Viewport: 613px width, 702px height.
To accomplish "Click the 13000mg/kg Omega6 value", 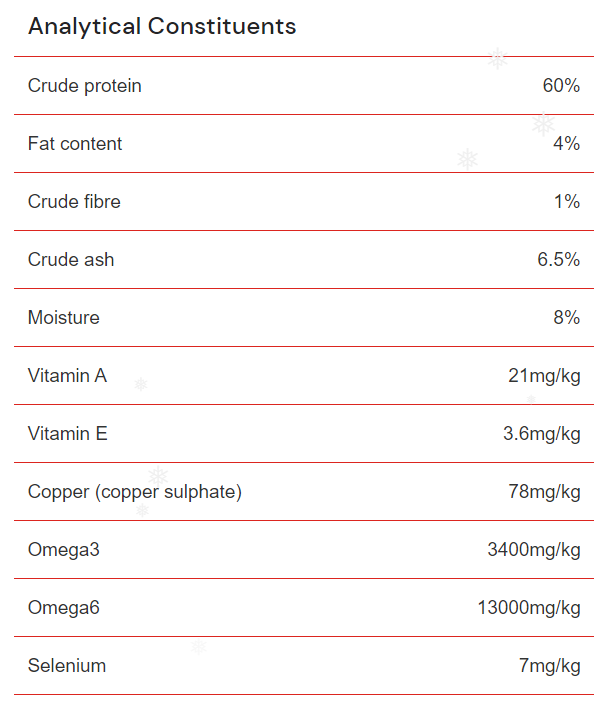I will [x=529, y=608].
